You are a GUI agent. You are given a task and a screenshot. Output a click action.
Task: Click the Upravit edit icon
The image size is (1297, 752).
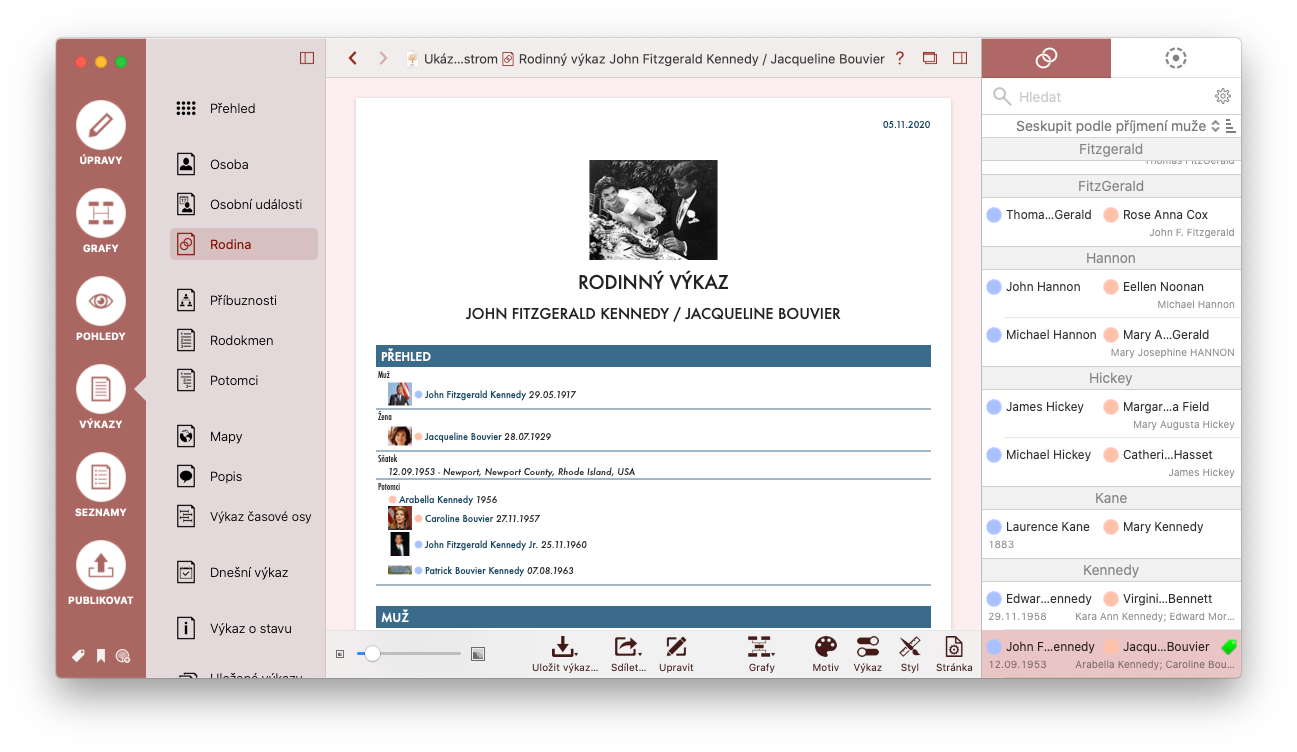point(676,654)
